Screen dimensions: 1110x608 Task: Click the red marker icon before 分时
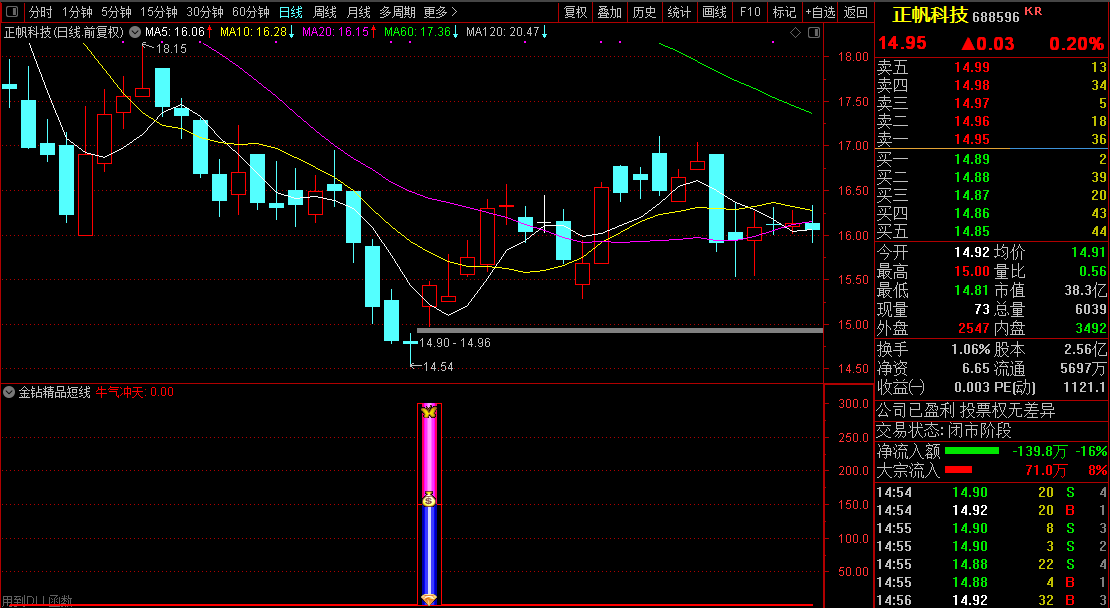pyautogui.click(x=12, y=12)
